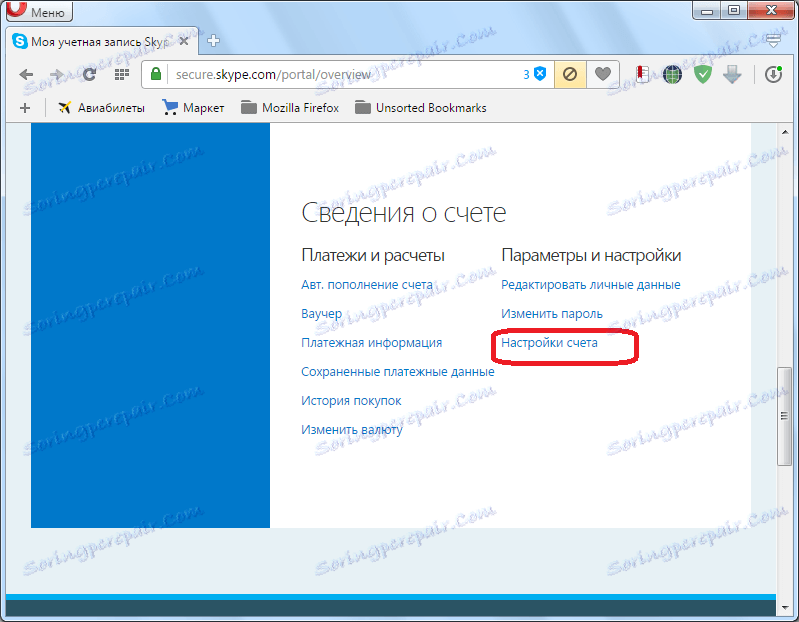This screenshot has width=799, height=622.
Task: Click the page scroll up arrow
Action: pyautogui.click(x=785, y=131)
